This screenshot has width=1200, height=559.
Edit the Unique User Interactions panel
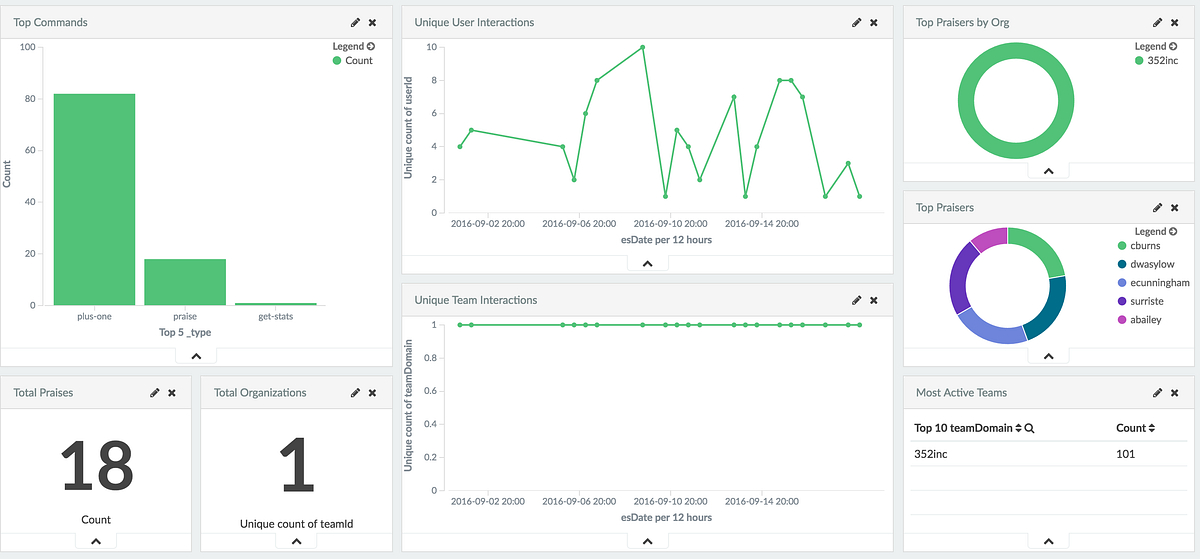tap(856, 22)
